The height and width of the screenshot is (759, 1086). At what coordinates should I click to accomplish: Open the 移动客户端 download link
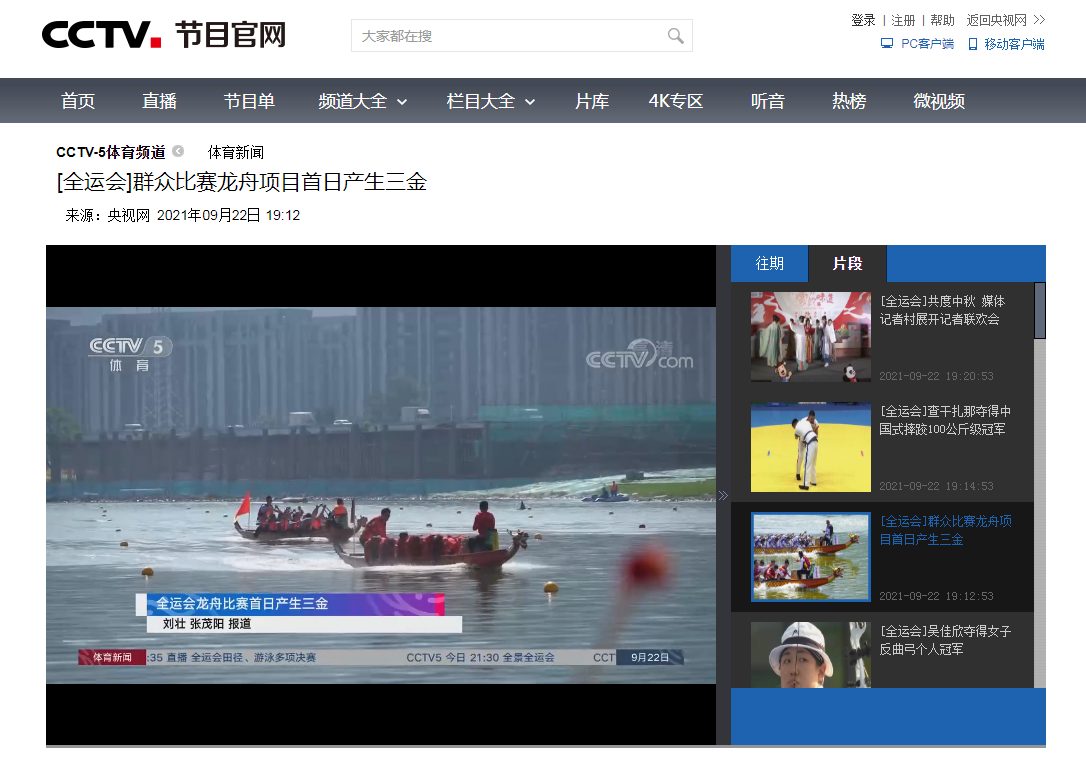(1006, 44)
